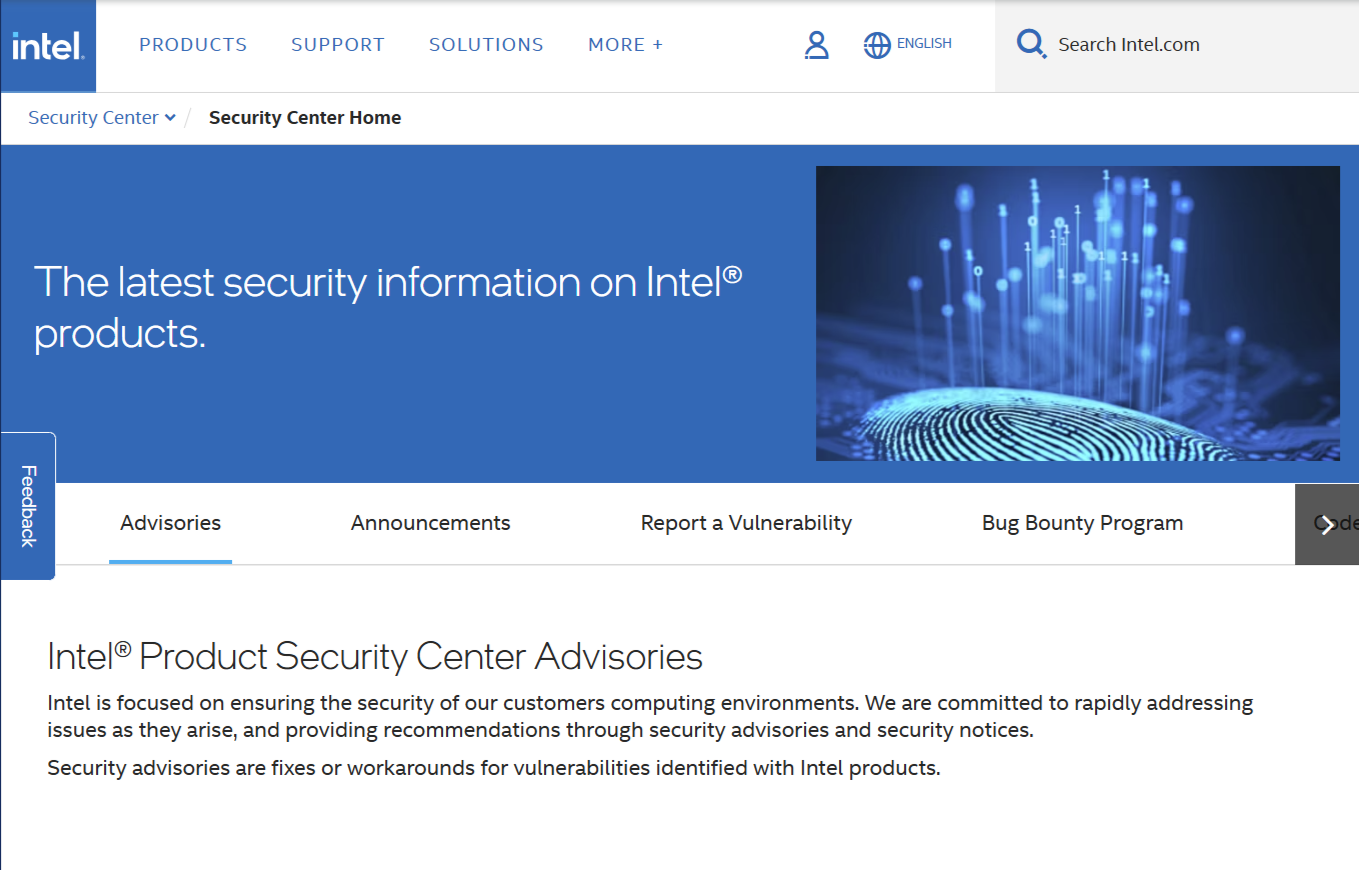The width and height of the screenshot is (1359, 870).
Task: Open the PRODUCTS menu
Action: (193, 44)
